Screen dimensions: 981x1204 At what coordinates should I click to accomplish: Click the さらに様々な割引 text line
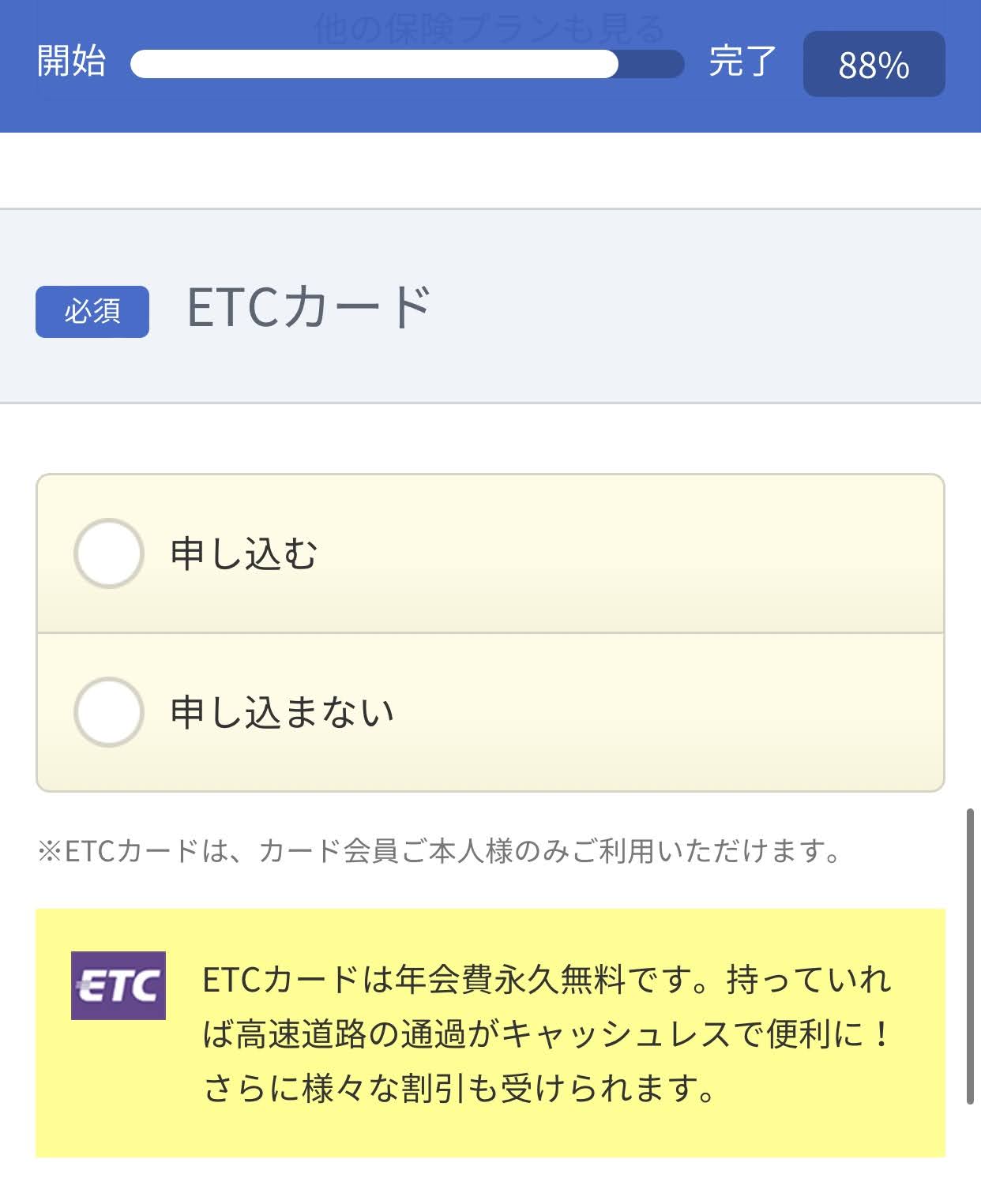tap(458, 1089)
